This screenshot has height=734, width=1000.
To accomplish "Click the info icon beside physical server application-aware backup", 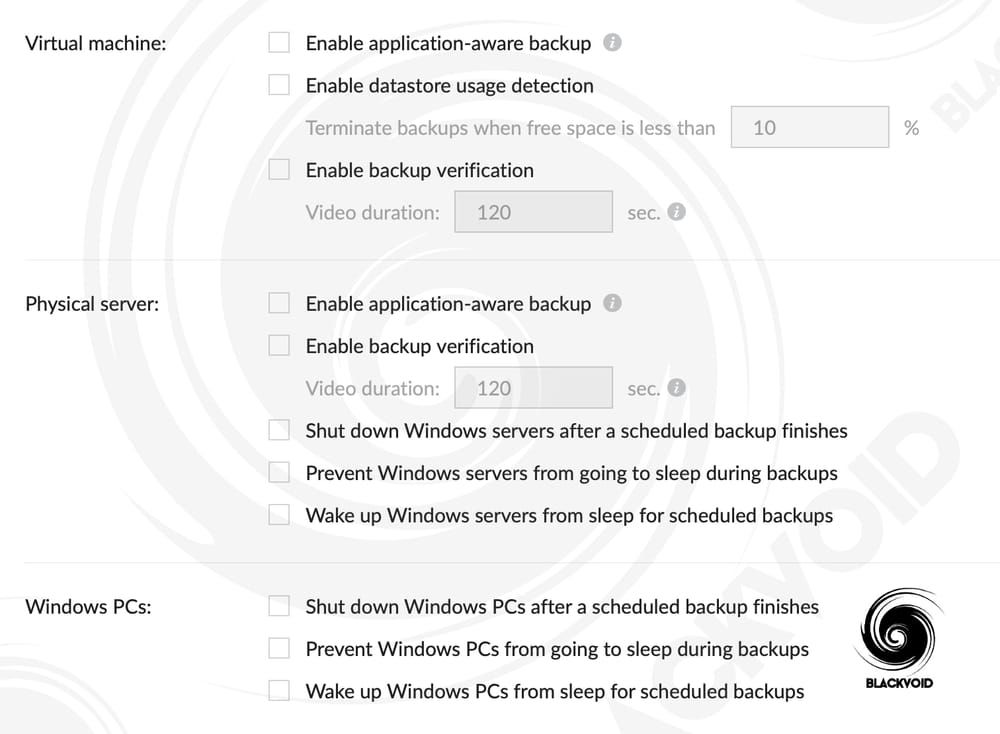I will coord(613,303).
